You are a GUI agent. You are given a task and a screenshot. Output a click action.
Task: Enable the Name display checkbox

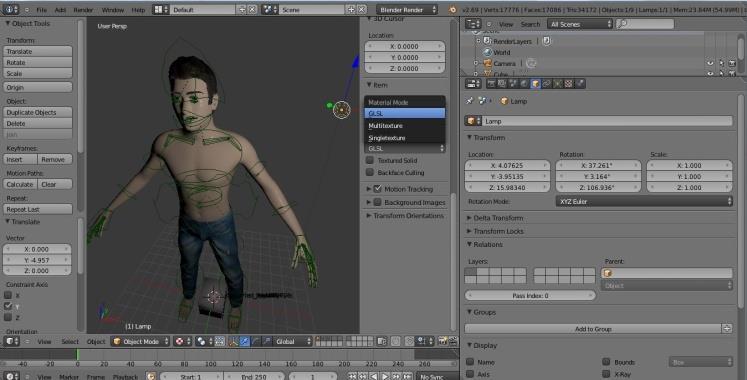(470, 362)
